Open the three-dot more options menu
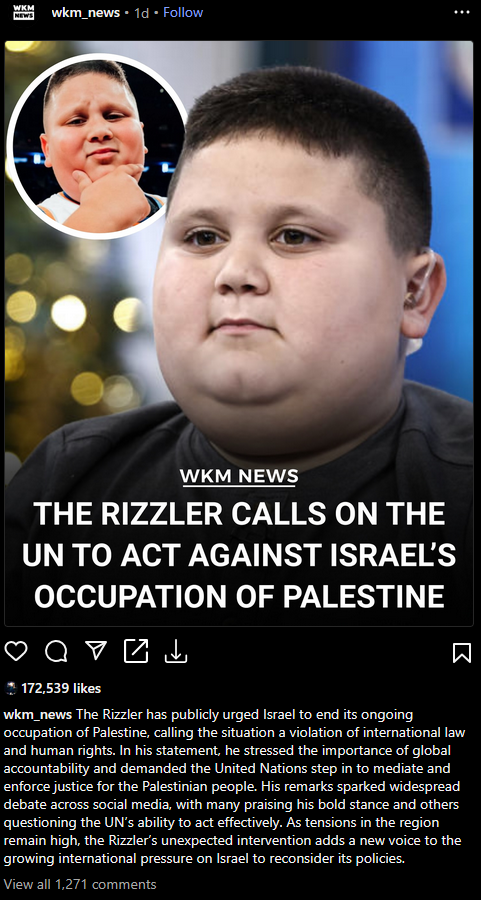The width and height of the screenshot is (481, 900). point(461,12)
